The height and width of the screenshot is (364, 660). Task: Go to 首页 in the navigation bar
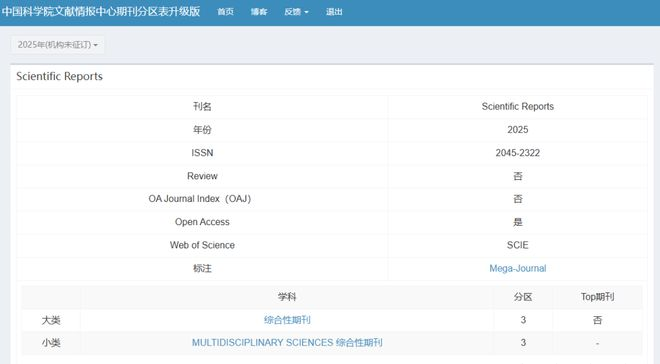(225, 12)
